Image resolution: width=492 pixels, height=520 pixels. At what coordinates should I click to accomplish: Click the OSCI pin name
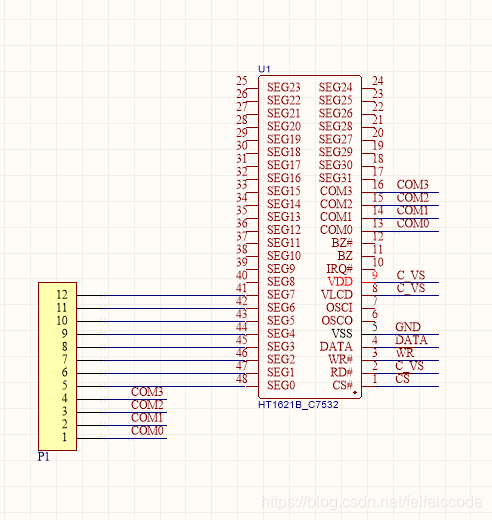click(x=339, y=308)
